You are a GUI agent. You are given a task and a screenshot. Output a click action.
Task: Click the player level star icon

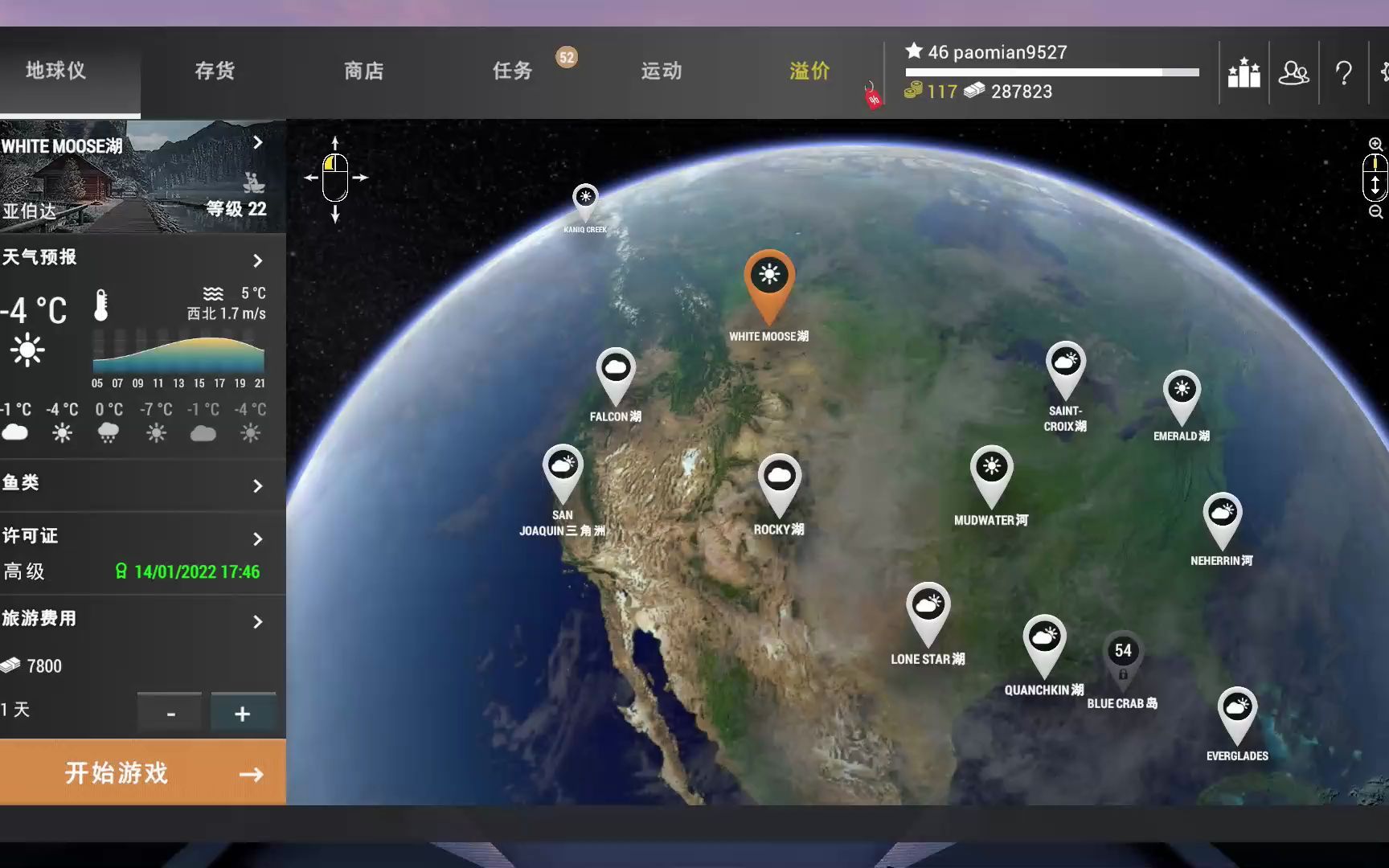914,51
